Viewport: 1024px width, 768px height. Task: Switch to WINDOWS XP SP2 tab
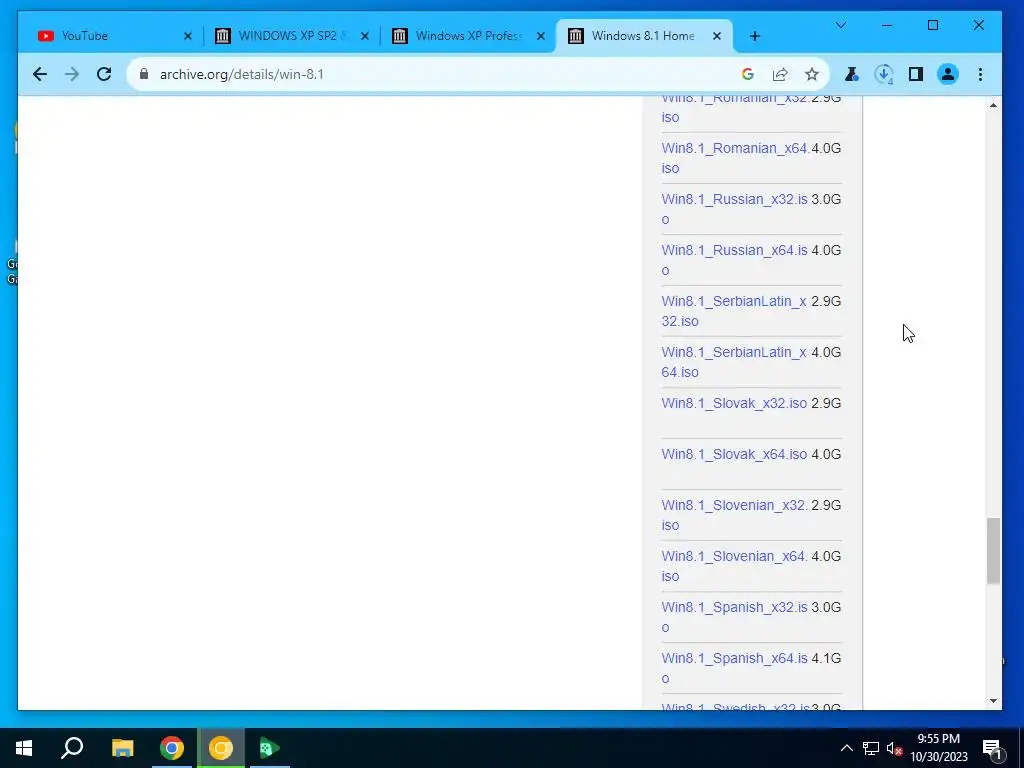(291, 36)
